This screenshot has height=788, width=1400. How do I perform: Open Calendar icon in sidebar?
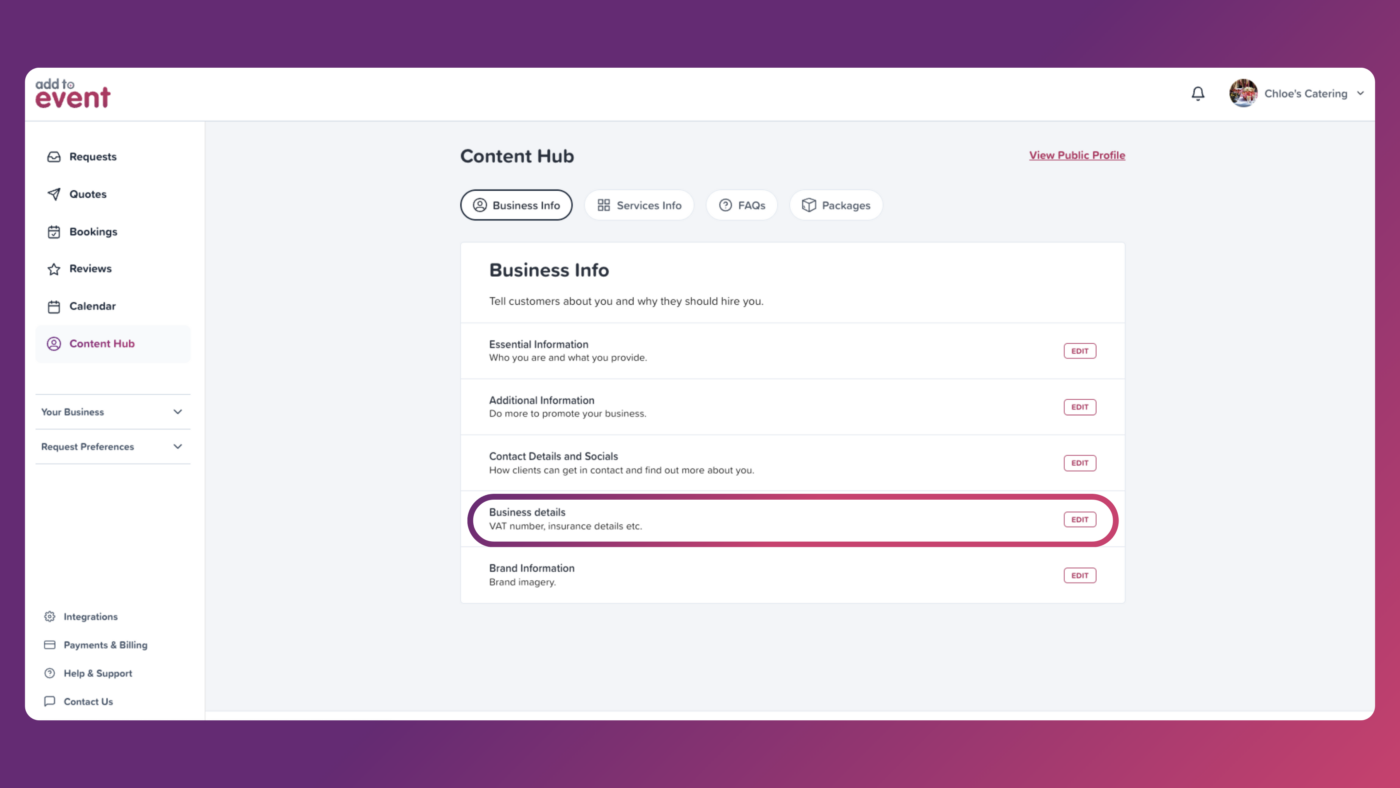click(54, 307)
